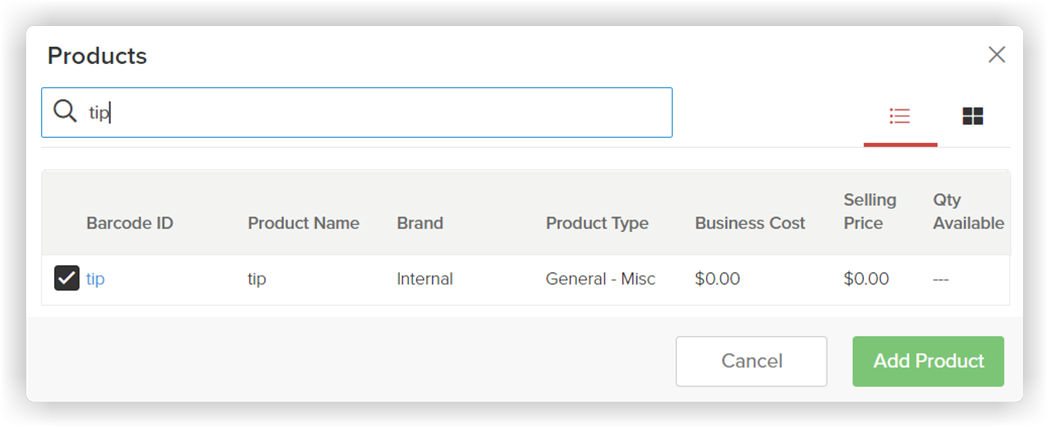Sort by Product Type column header
The image size is (1049, 427).
[x=597, y=224]
